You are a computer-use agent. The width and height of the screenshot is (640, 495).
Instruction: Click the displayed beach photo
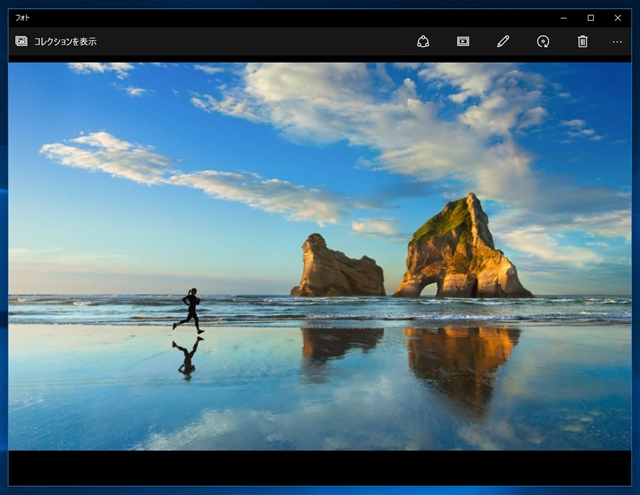click(x=320, y=256)
